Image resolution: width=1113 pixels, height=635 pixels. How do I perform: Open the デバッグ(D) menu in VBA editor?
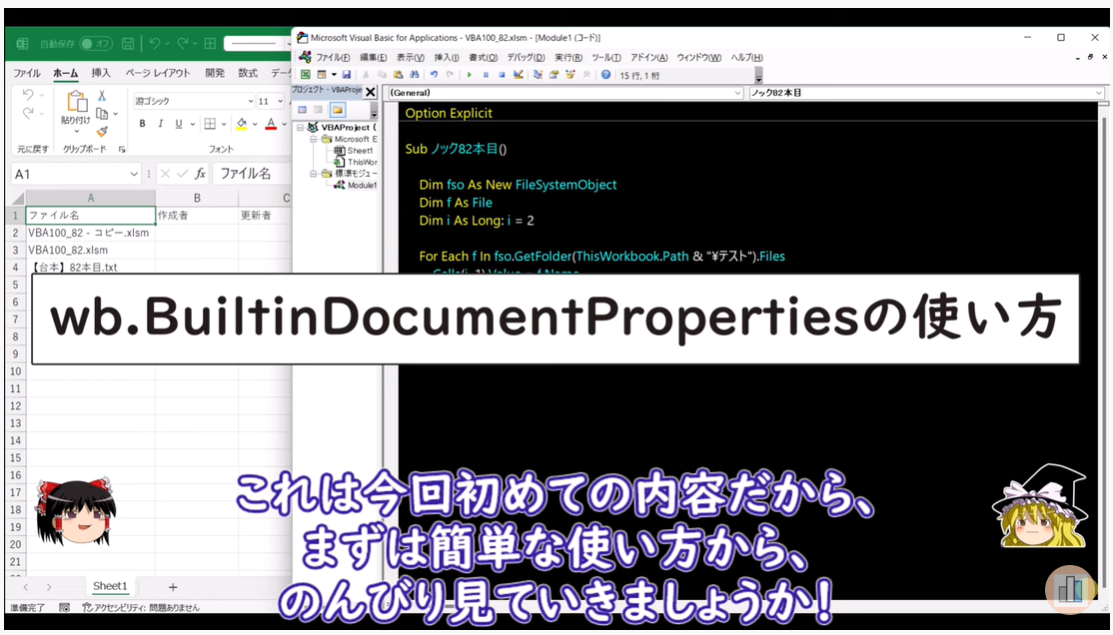click(526, 57)
